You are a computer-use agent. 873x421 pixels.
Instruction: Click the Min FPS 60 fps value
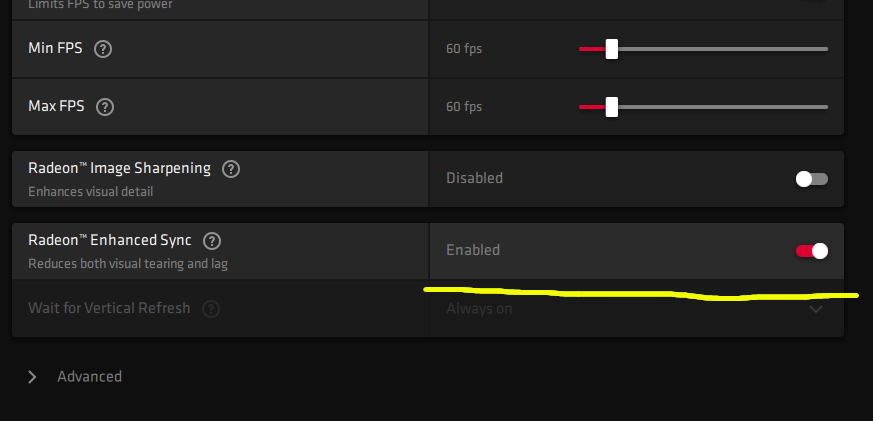pos(463,49)
